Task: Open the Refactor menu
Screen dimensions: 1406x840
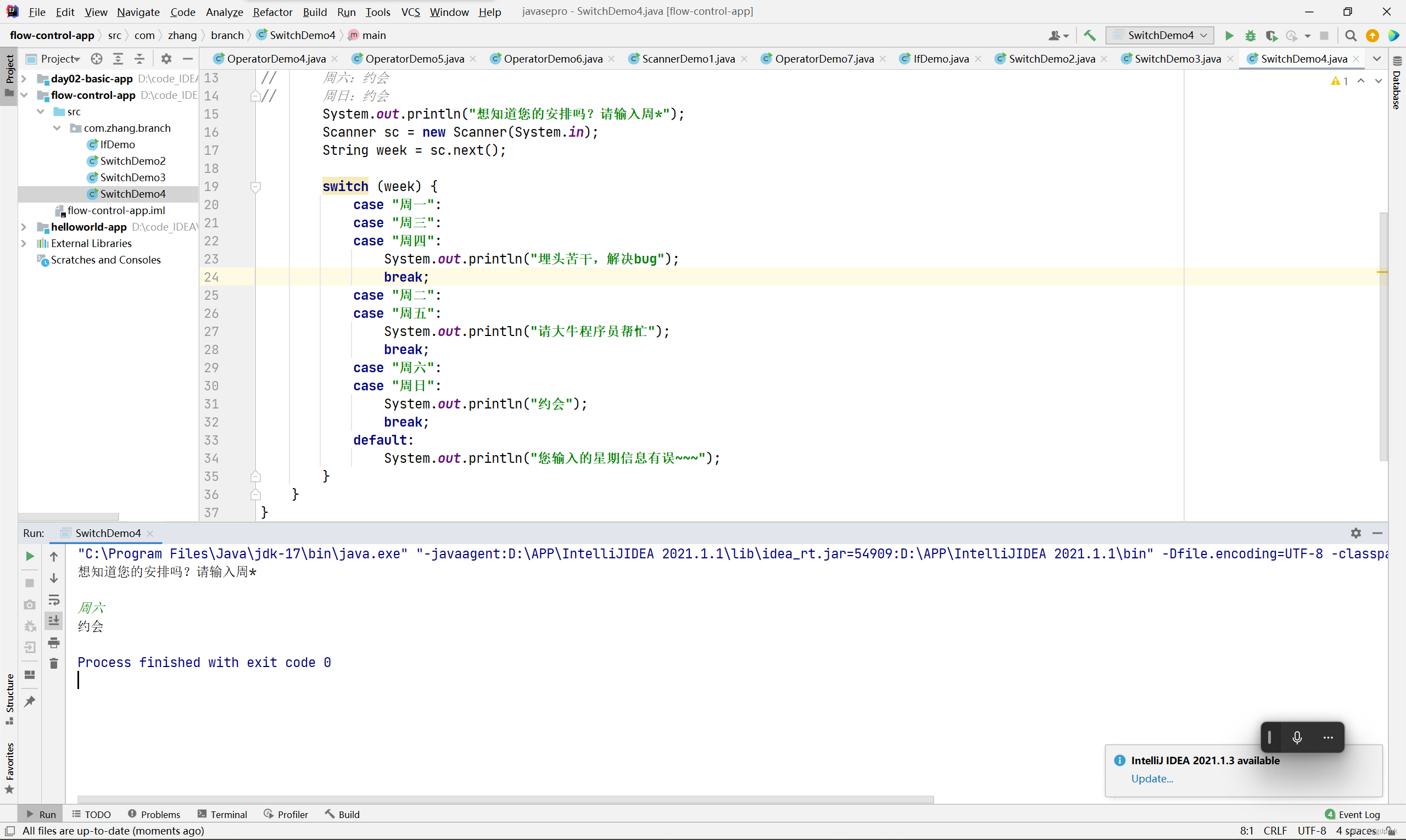Action: pyautogui.click(x=272, y=12)
